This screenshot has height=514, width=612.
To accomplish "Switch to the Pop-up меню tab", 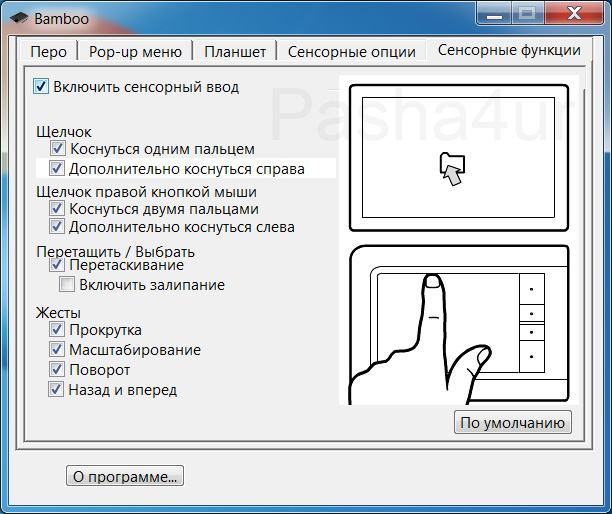I will [135, 51].
